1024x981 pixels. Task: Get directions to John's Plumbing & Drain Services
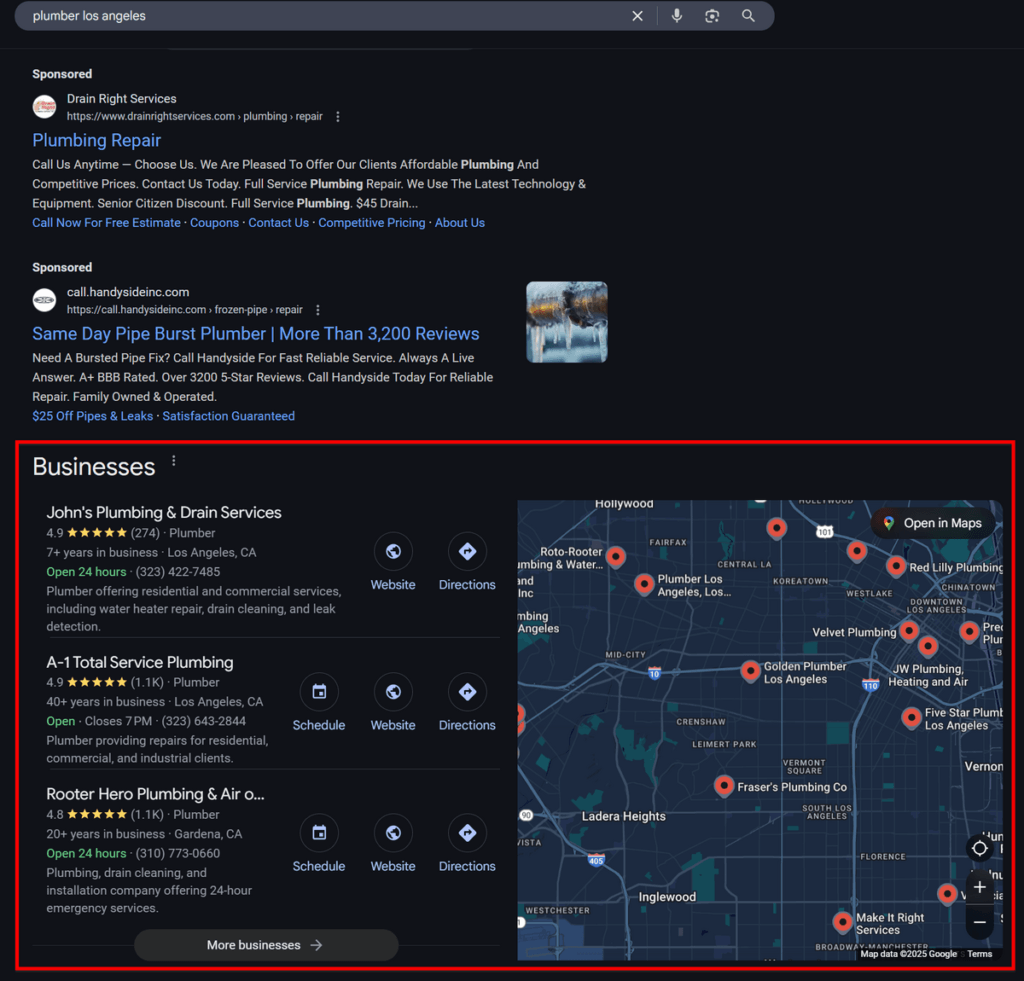pyautogui.click(x=467, y=562)
